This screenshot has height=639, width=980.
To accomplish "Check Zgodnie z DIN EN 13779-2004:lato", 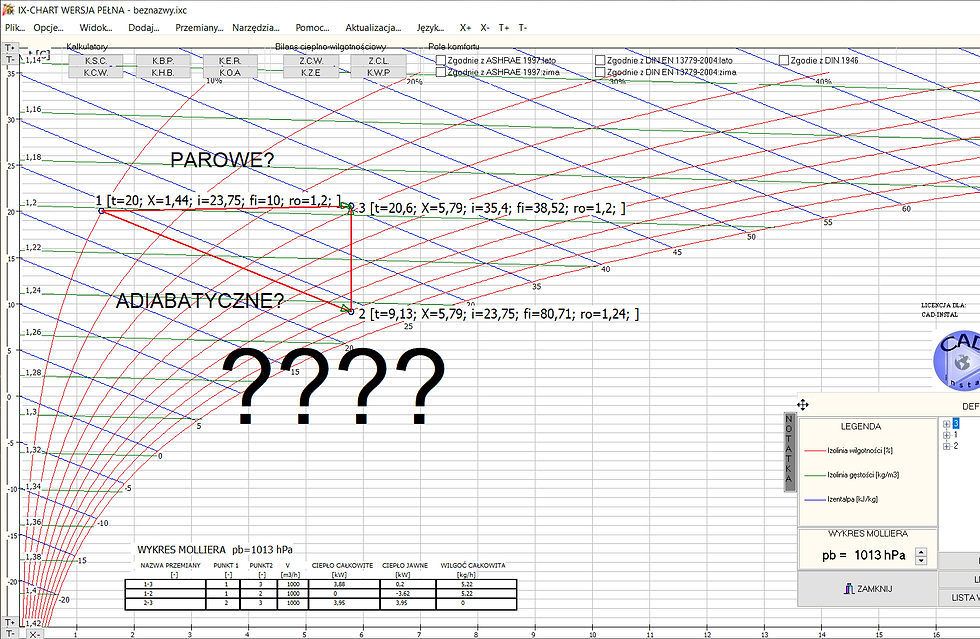I will [x=600, y=60].
